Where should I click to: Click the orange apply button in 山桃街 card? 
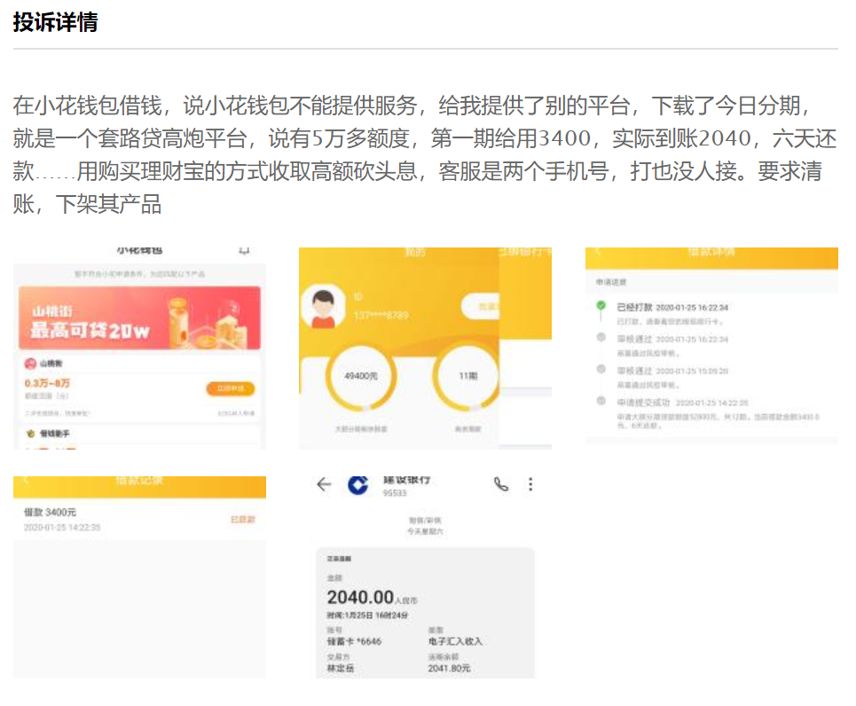point(230,388)
